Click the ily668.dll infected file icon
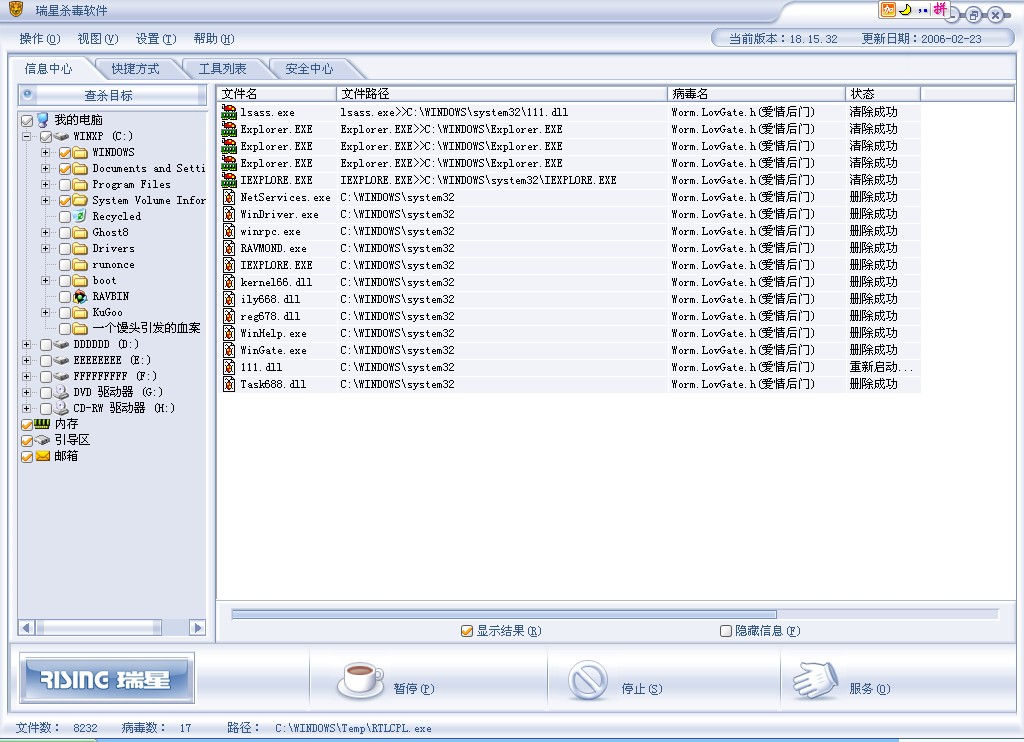 (x=229, y=298)
